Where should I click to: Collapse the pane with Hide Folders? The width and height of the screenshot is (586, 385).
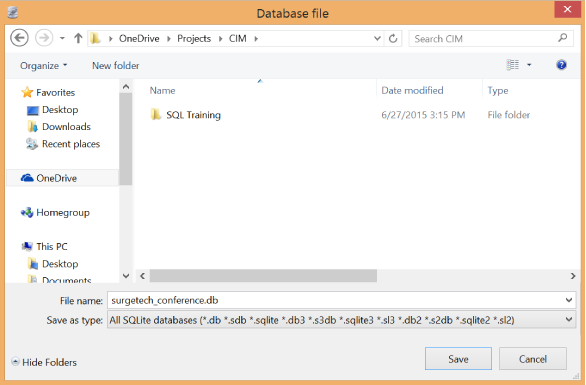pyautogui.click(x=44, y=362)
